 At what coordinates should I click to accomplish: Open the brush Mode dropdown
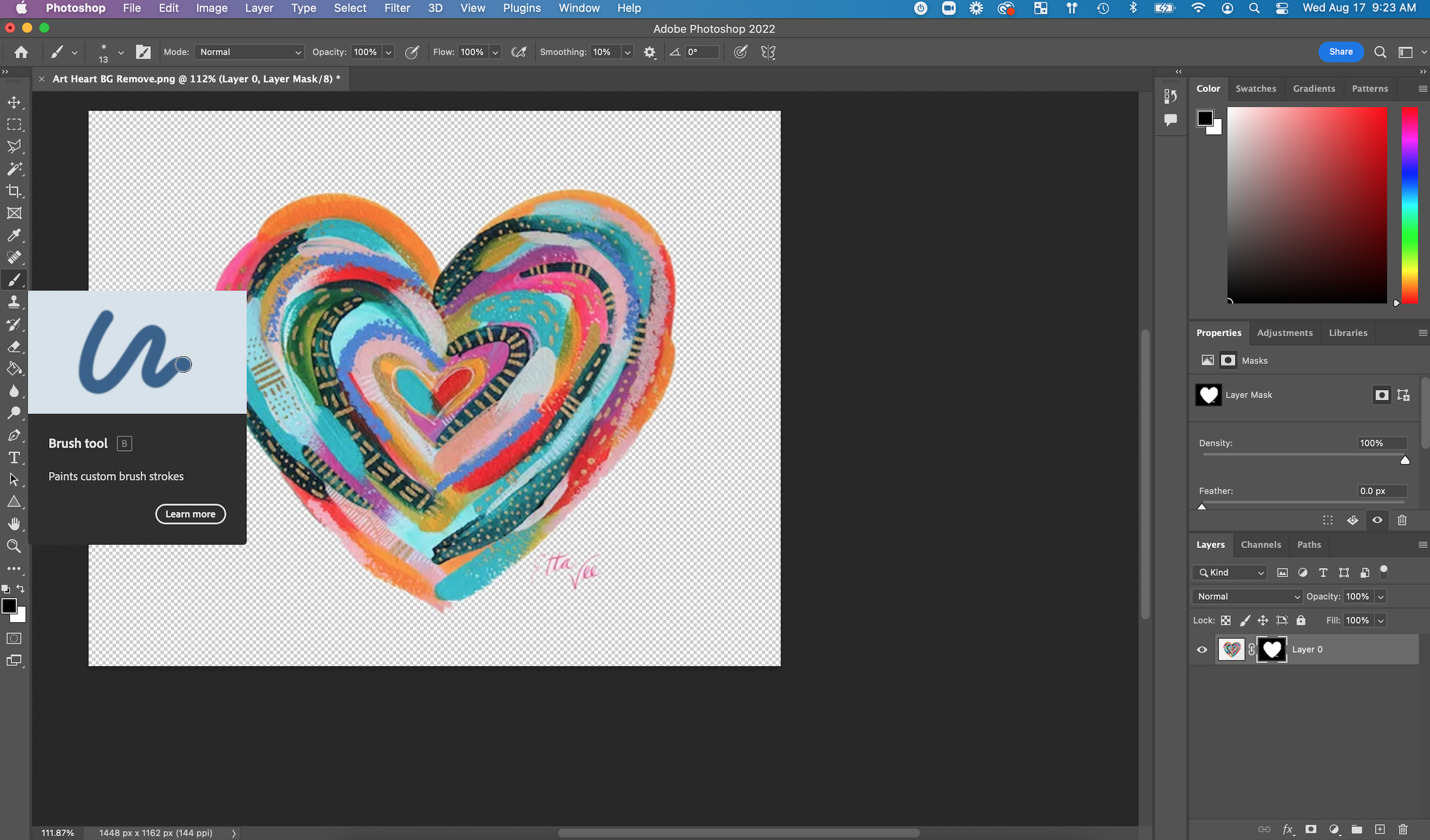point(249,52)
